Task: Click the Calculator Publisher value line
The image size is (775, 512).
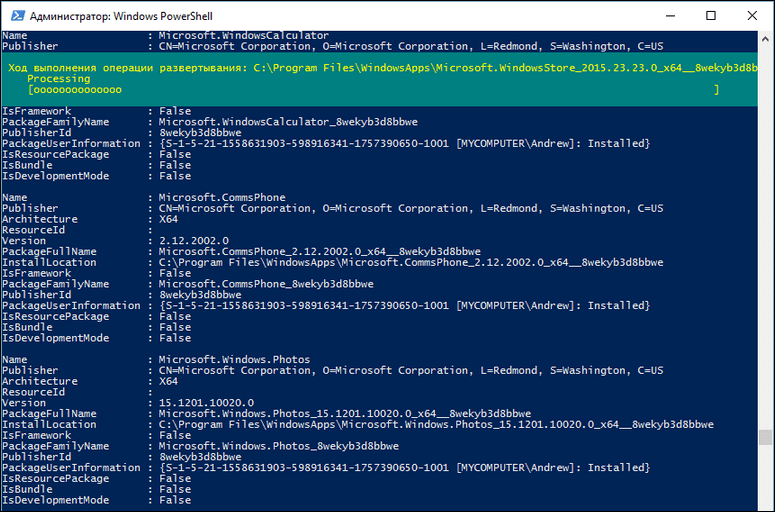Action: (411, 46)
